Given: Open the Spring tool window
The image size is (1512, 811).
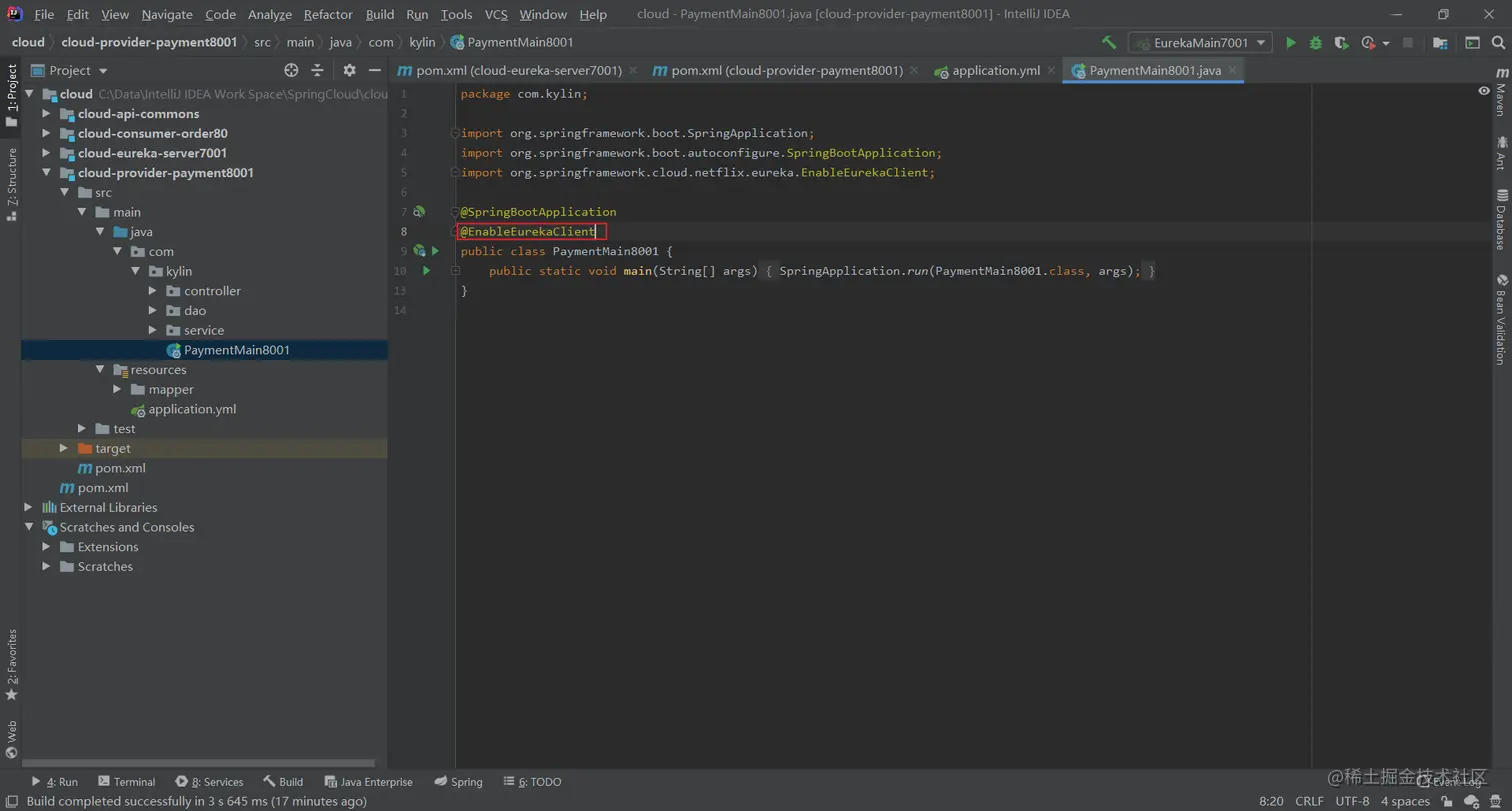Looking at the screenshot, I should (x=459, y=782).
